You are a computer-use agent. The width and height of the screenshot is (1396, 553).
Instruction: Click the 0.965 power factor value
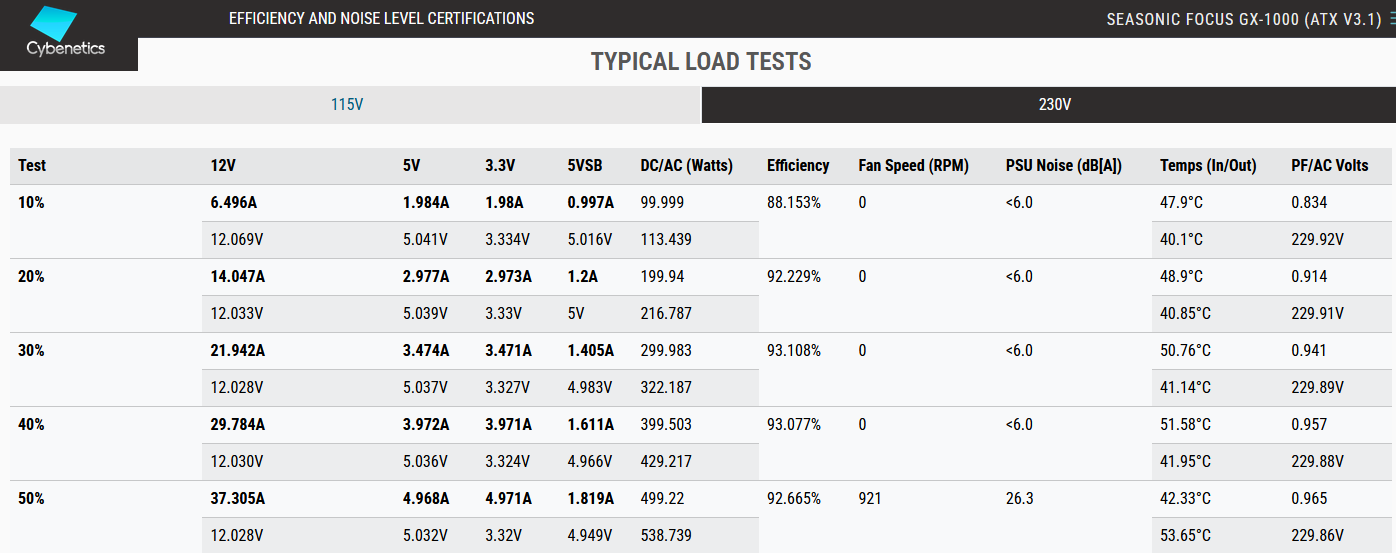[x=1309, y=499]
